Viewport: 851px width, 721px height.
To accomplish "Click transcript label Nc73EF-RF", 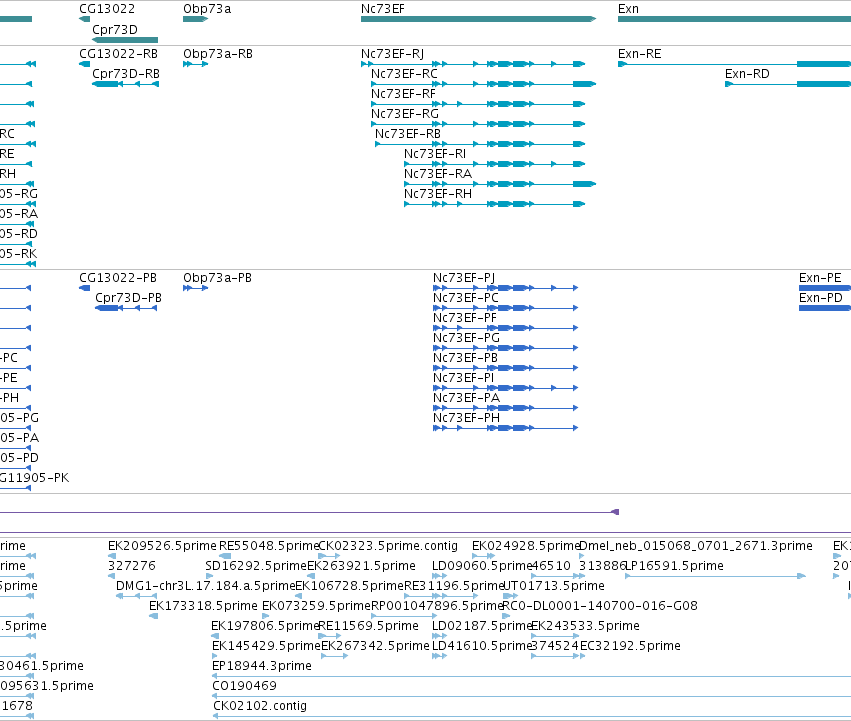I will (x=403, y=94).
